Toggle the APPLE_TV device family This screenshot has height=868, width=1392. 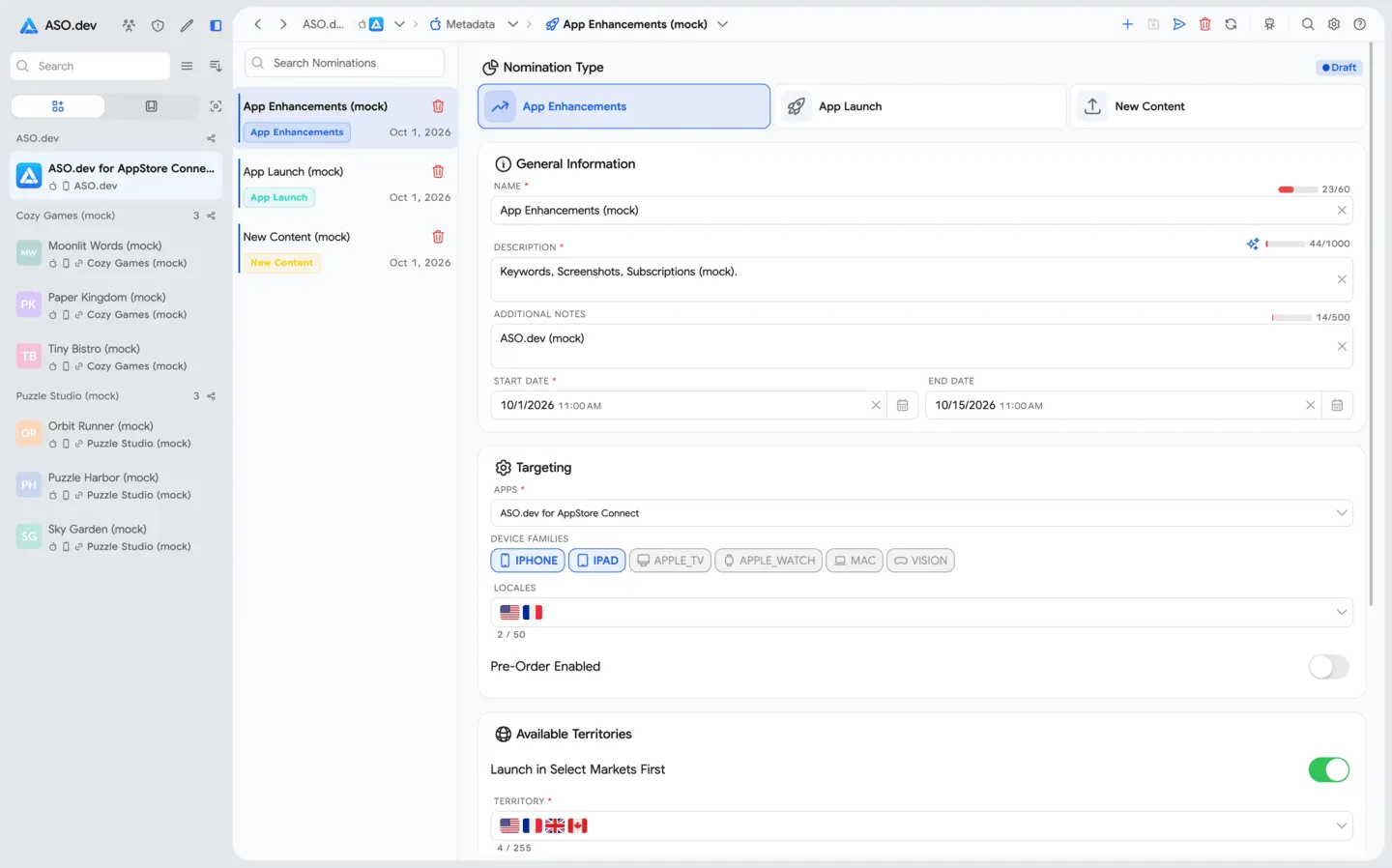670,561
